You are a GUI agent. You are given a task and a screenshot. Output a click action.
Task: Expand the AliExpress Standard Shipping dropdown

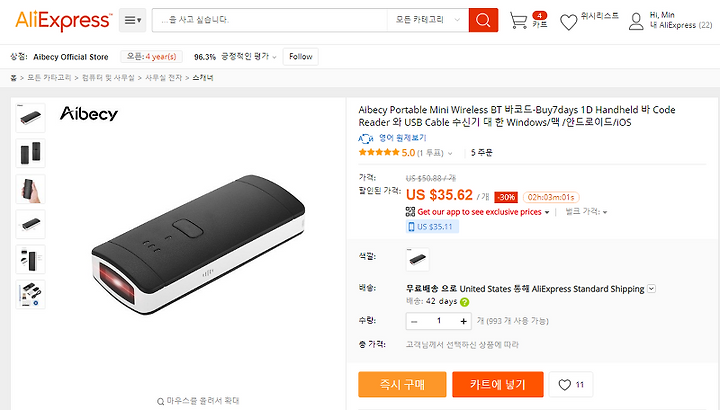click(x=652, y=289)
